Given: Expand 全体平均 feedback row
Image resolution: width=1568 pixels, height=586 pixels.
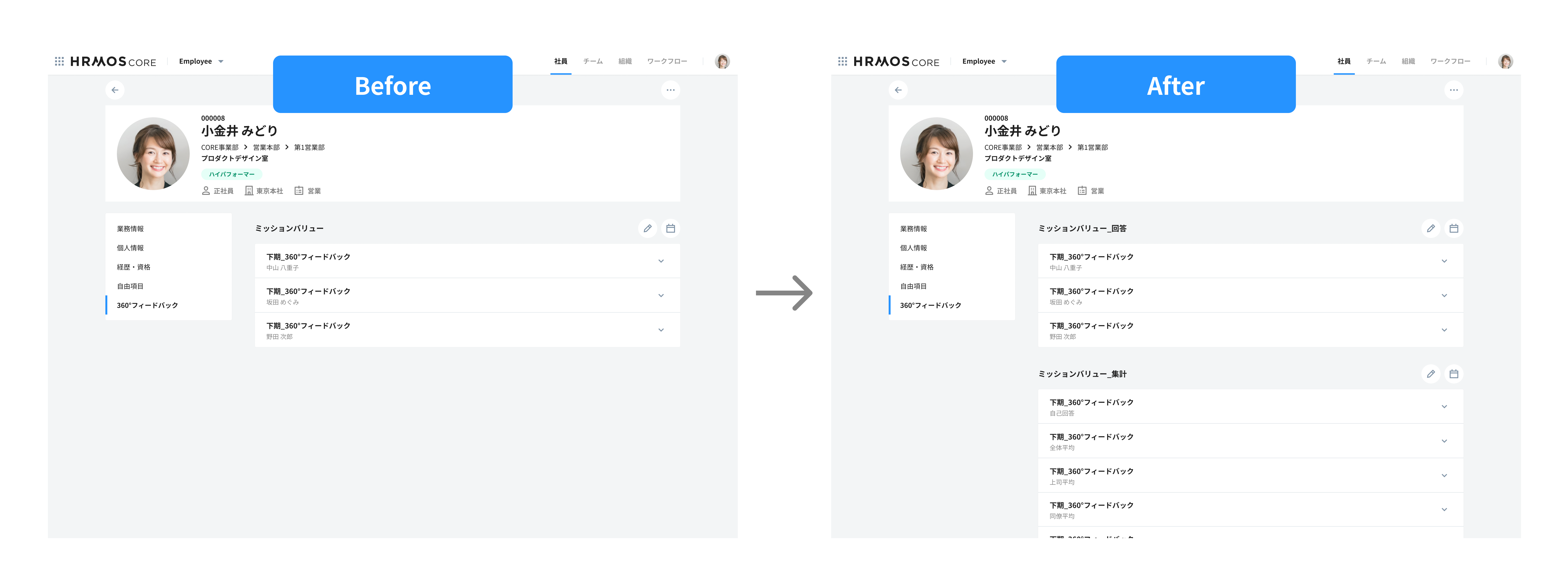Looking at the screenshot, I should tap(1444, 441).
